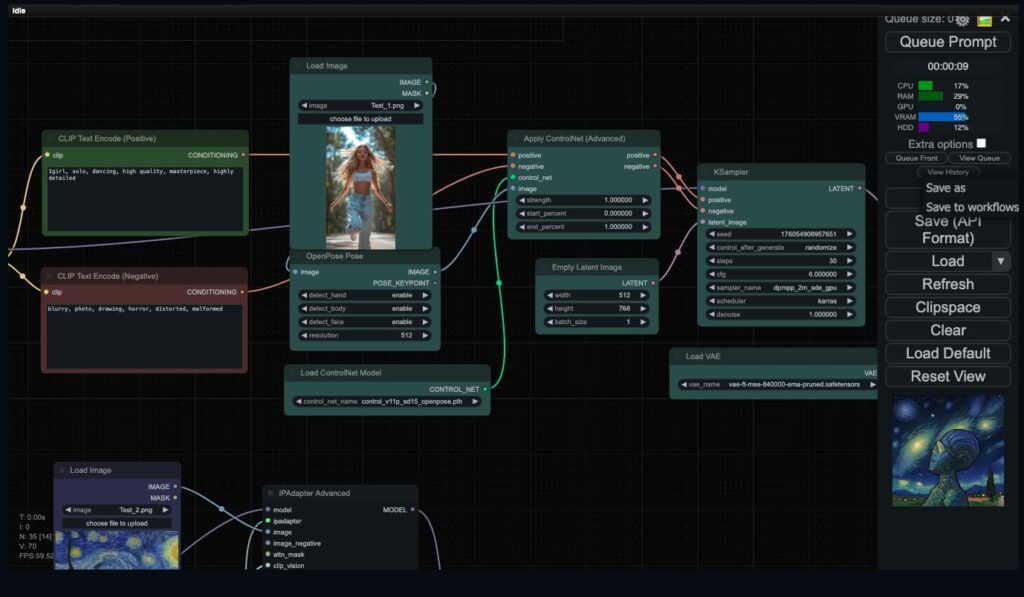Click the View History button

[x=948, y=172]
